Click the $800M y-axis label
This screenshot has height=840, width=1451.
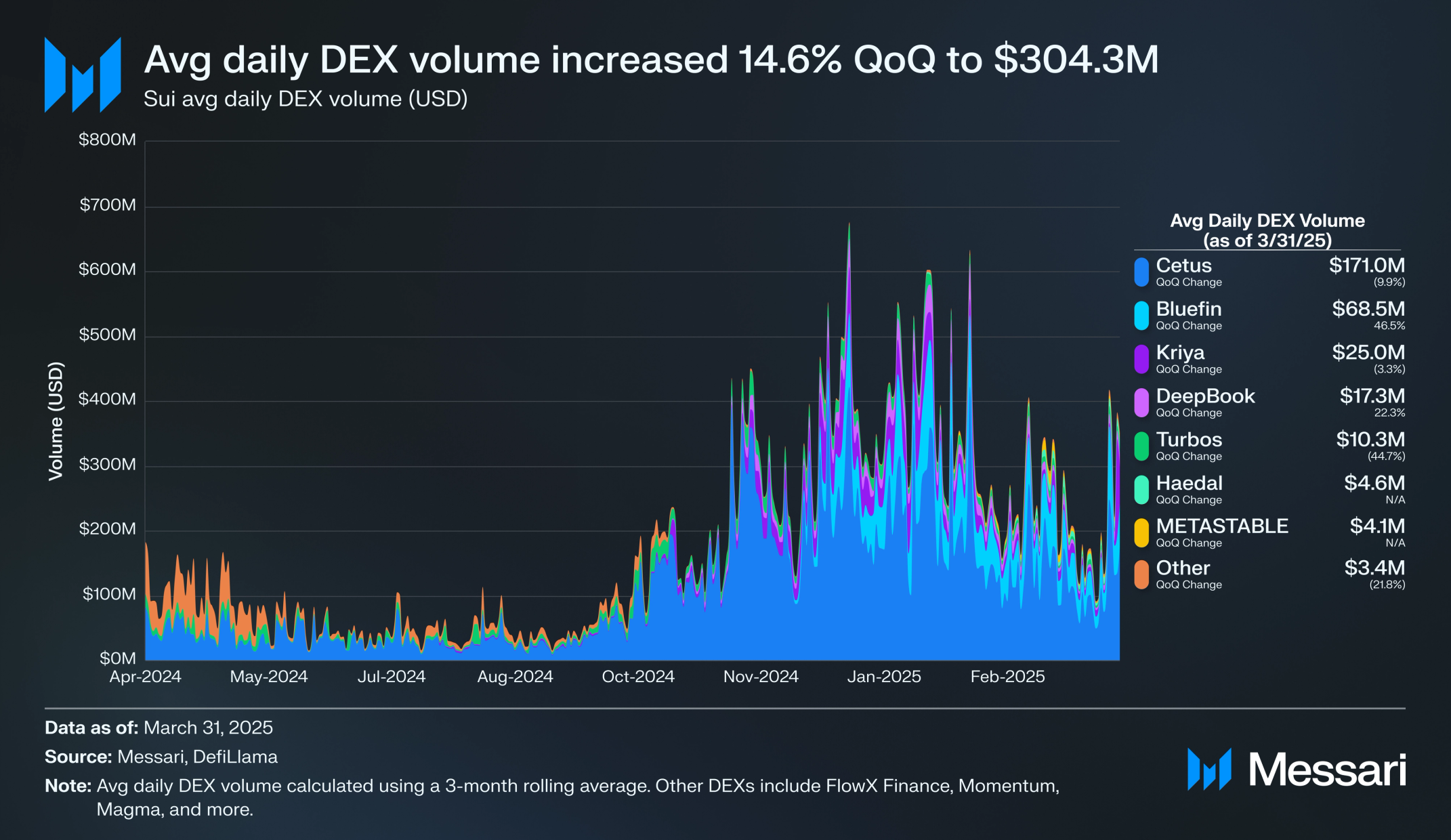(x=107, y=140)
